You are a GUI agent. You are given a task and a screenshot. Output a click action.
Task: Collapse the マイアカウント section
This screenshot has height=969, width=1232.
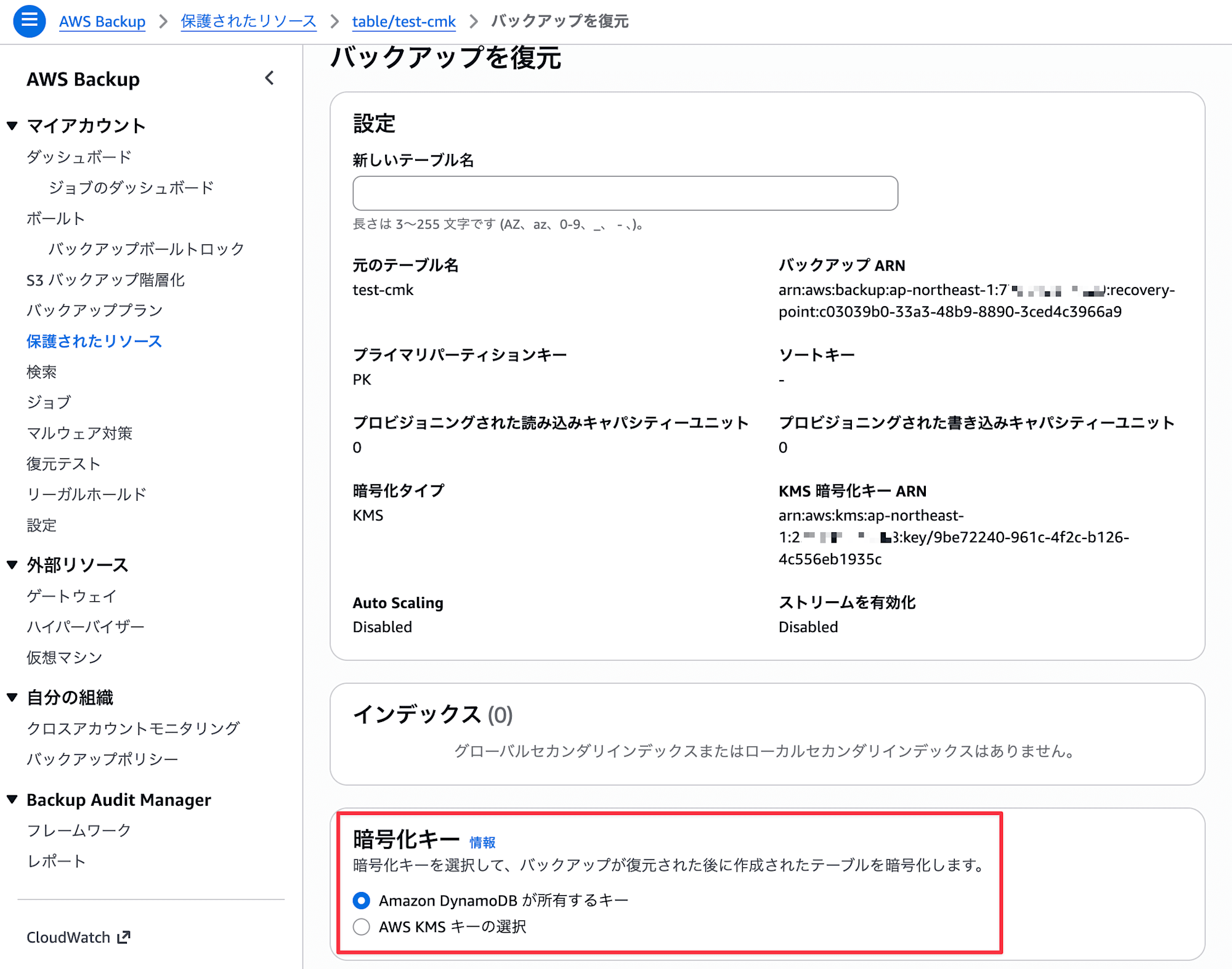(12, 126)
